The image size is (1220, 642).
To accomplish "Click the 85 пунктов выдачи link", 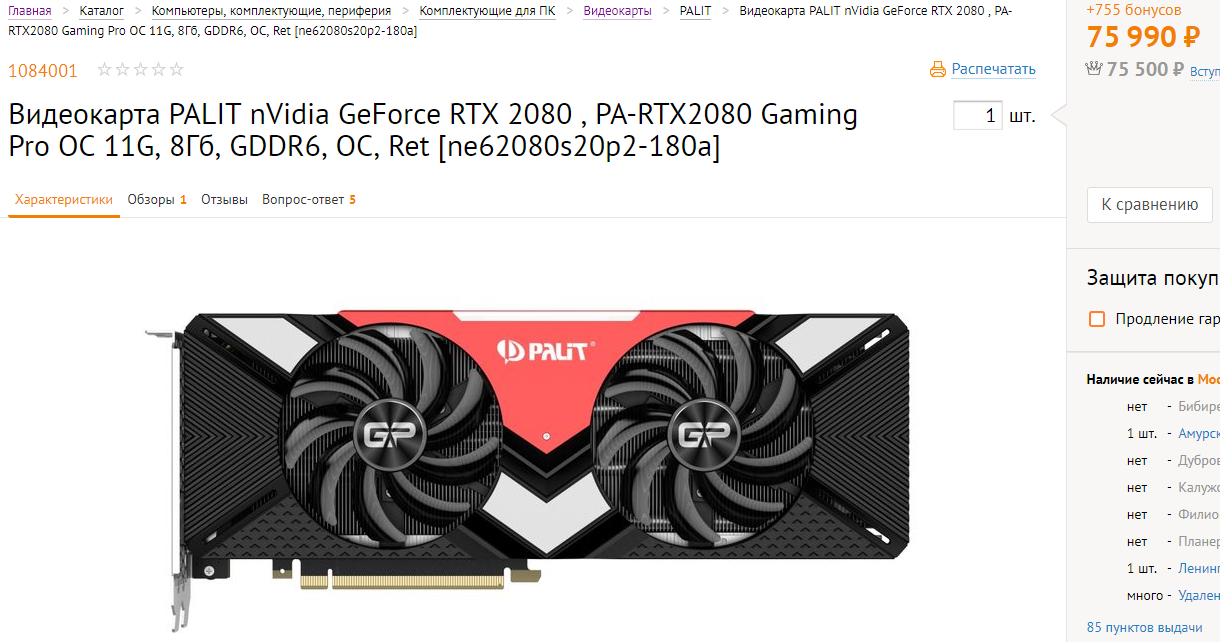I will point(1144,627).
